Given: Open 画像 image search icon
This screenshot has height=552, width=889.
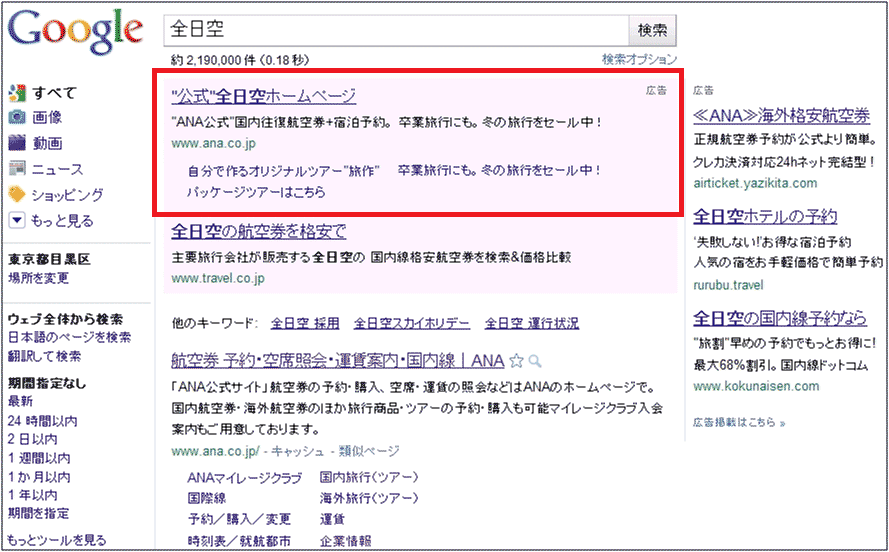Looking at the screenshot, I should [x=17, y=118].
